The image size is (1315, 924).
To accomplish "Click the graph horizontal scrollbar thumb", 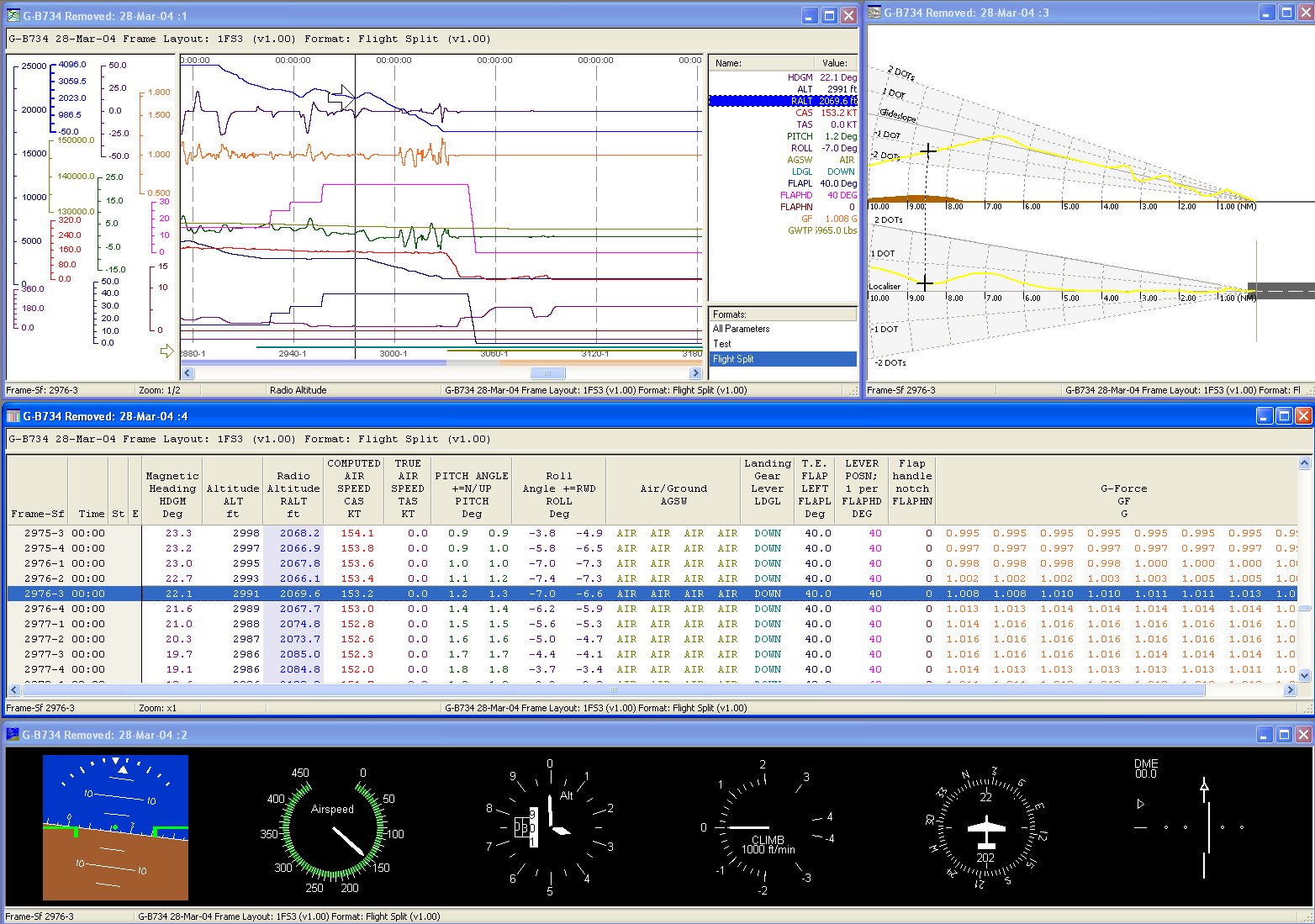I will [547, 373].
